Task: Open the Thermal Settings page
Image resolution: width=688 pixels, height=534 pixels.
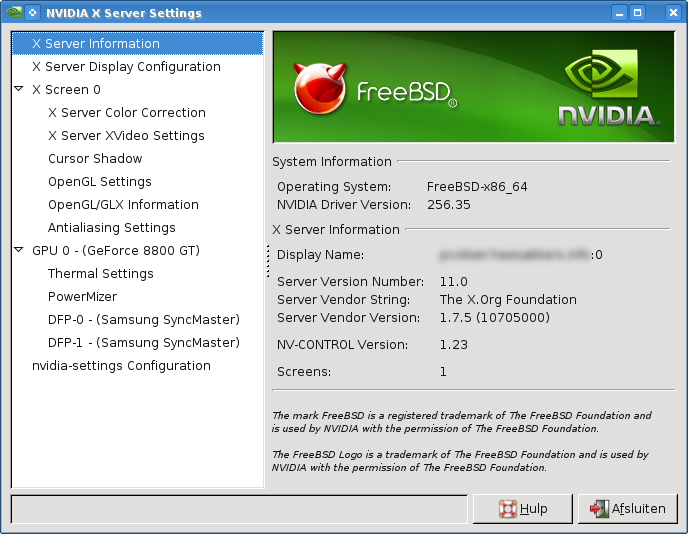Action: point(101,274)
